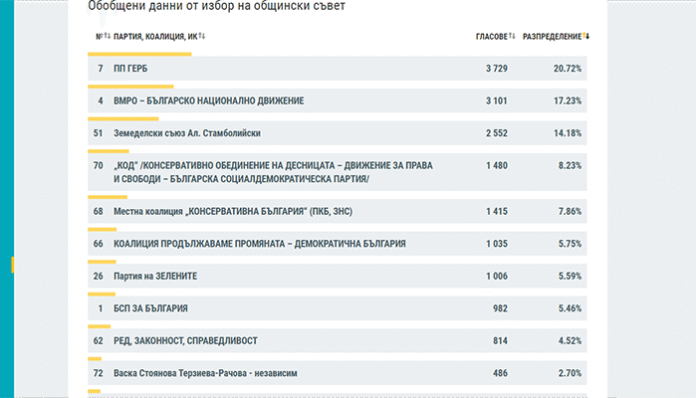
Task: Click yellow progress bar above Земеделски съюз row
Action: (x=123, y=119)
